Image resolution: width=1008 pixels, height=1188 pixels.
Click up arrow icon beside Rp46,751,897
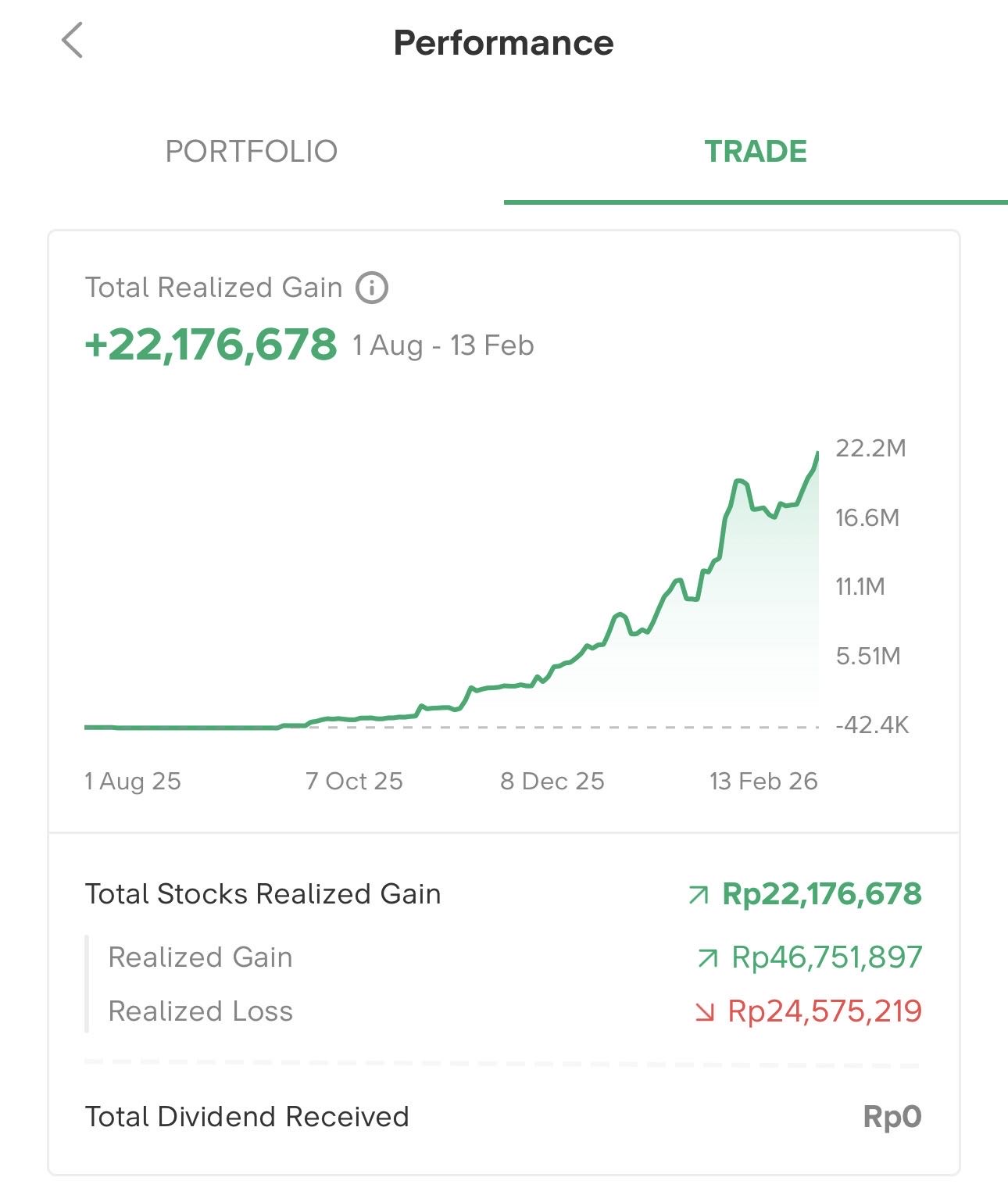pyautogui.click(x=707, y=958)
